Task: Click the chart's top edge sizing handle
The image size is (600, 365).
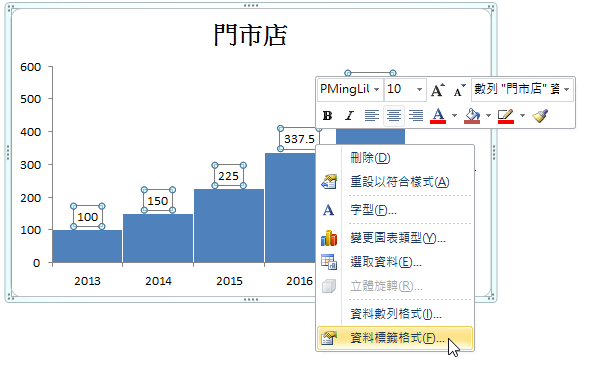Action: tap(251, 6)
